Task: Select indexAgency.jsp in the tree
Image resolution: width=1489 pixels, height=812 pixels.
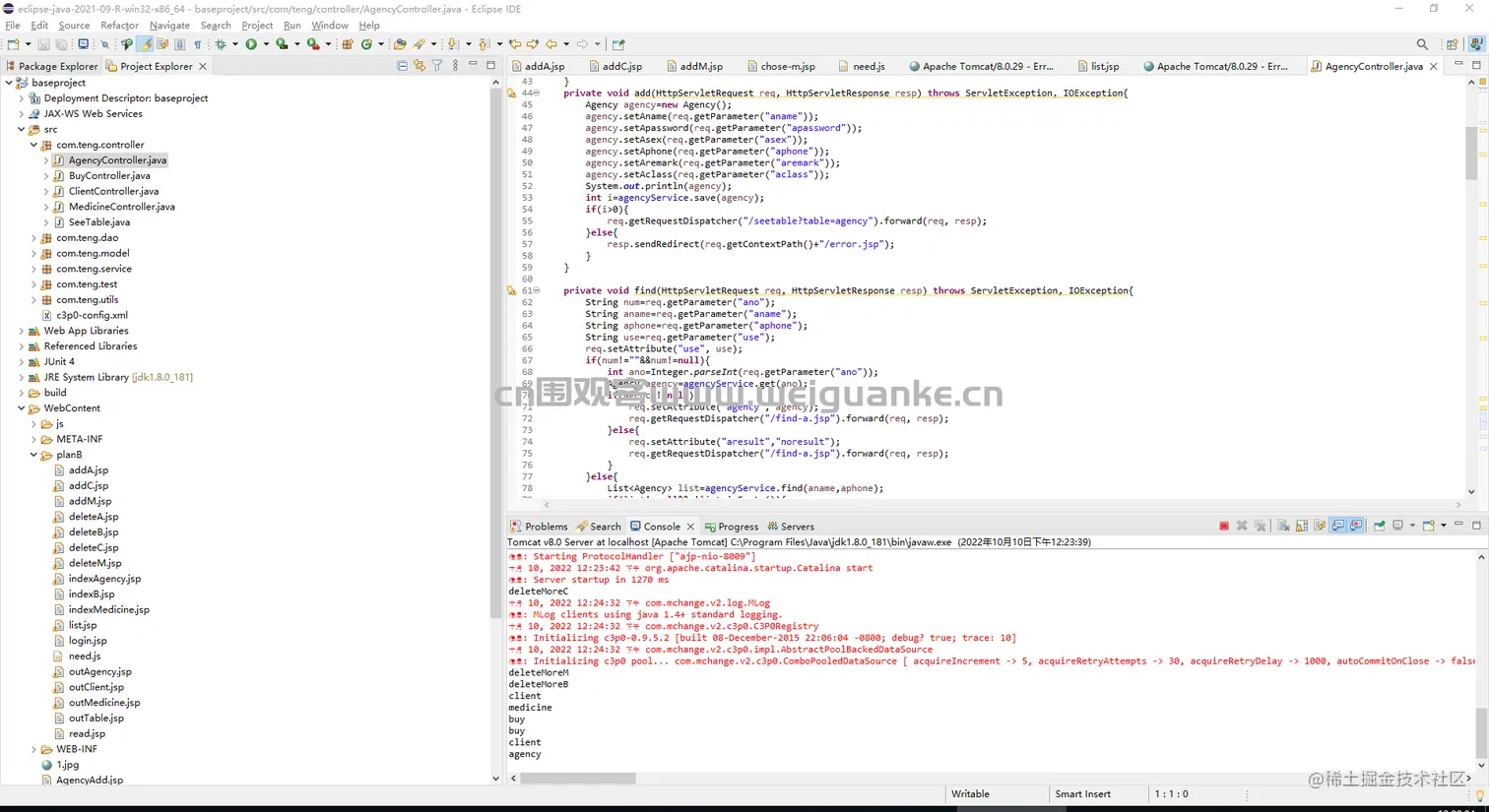Action: (x=104, y=579)
